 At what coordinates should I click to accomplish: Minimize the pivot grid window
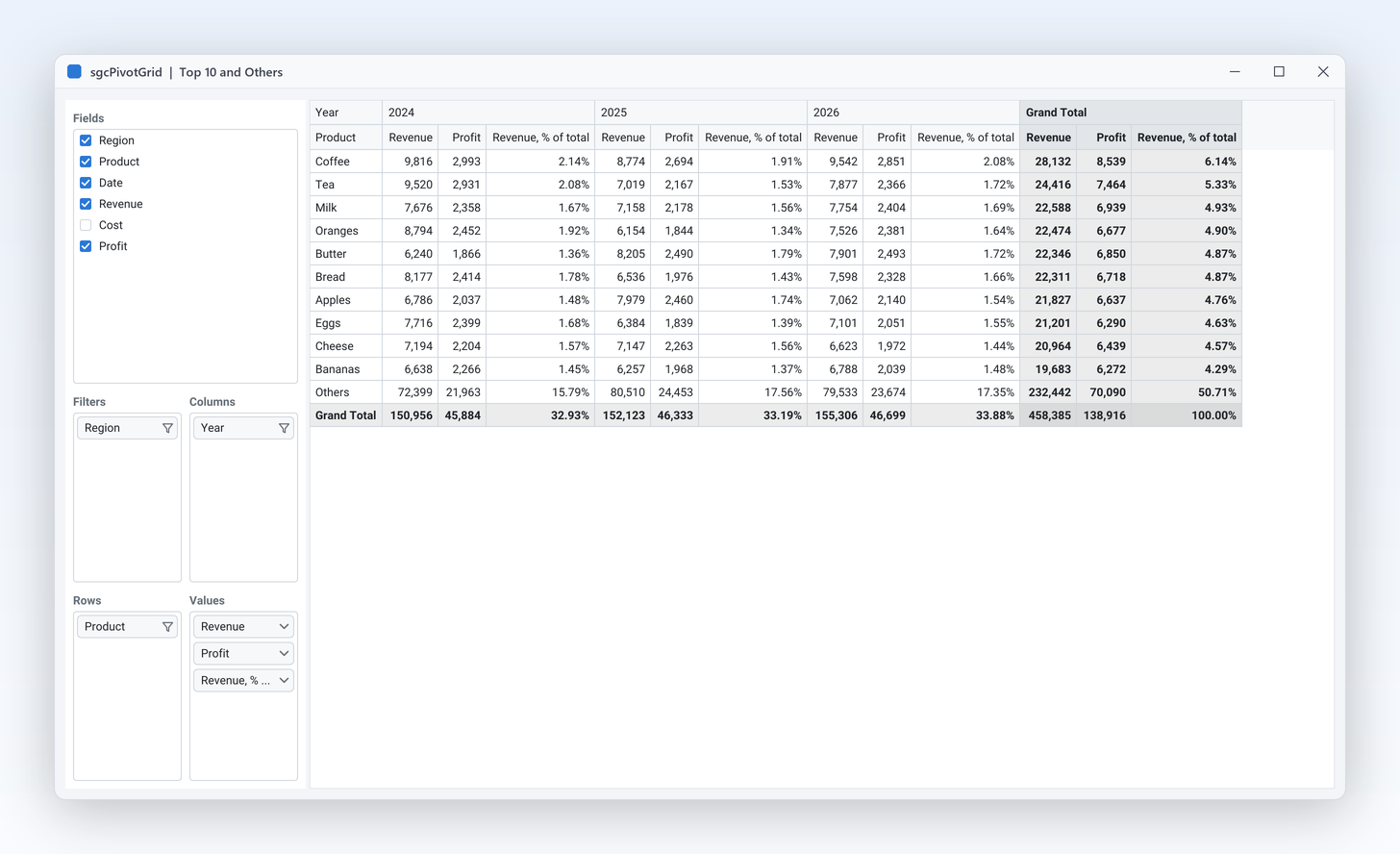[x=1235, y=71]
